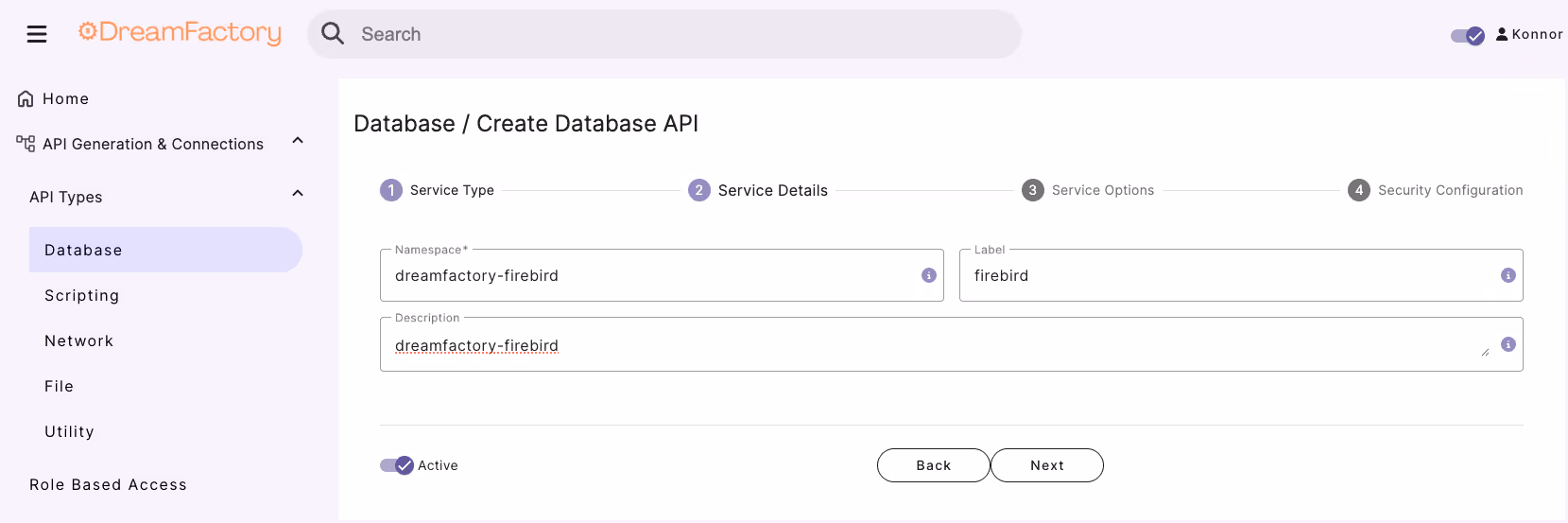
Task: Click the Back button
Action: coord(933,465)
